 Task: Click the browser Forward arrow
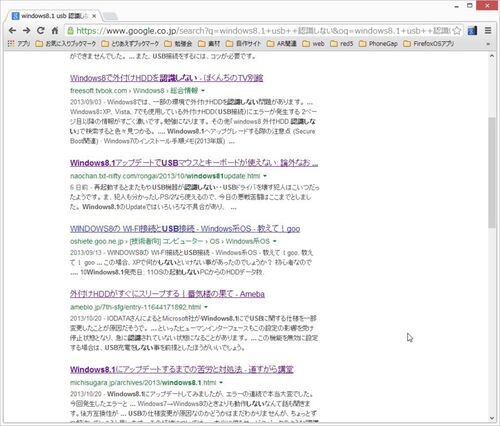26,31
